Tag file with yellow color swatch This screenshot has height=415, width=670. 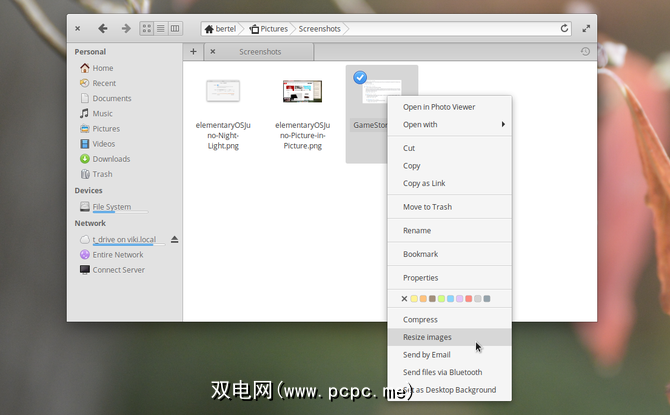[x=414, y=299]
